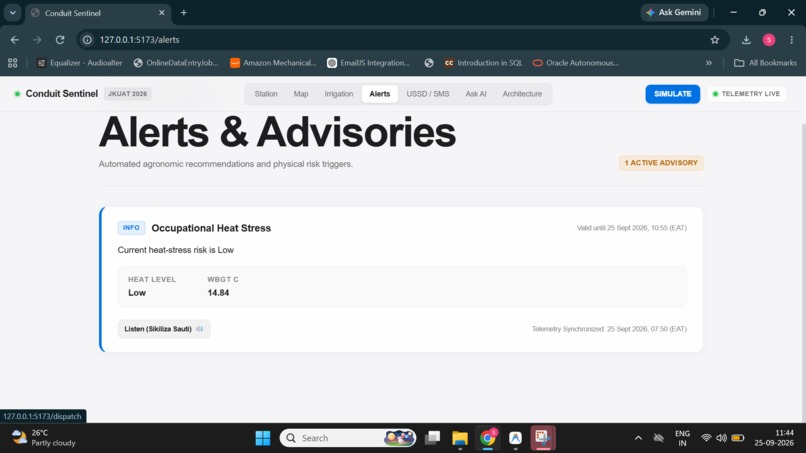The image size is (806, 453).
Task: Switch to the USSD / SMS tab
Action: [428, 94]
